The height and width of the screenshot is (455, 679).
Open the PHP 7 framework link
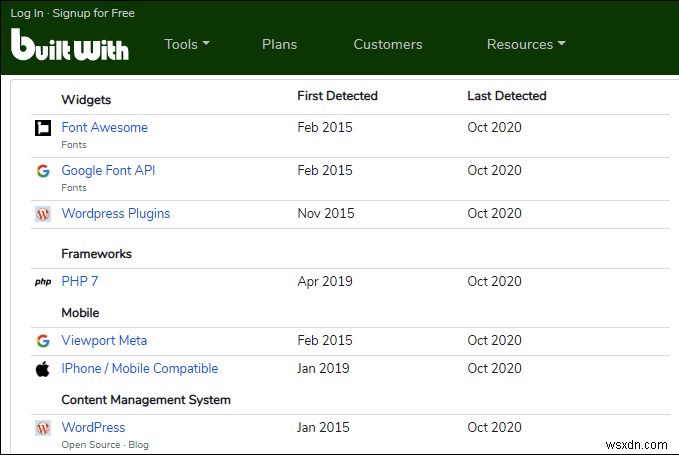click(80, 281)
